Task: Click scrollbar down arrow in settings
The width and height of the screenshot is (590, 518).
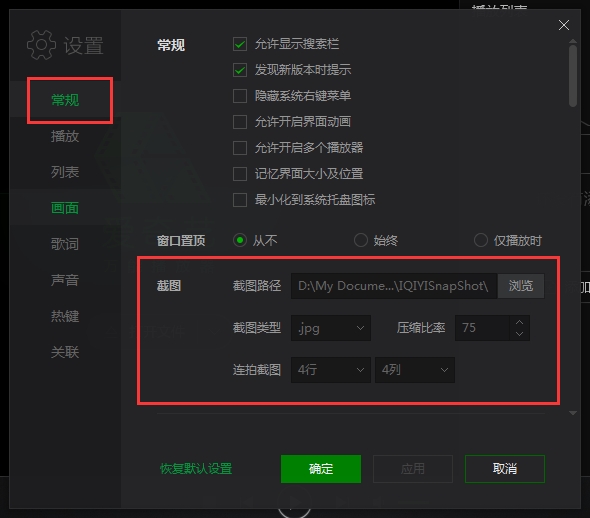Action: point(573,413)
